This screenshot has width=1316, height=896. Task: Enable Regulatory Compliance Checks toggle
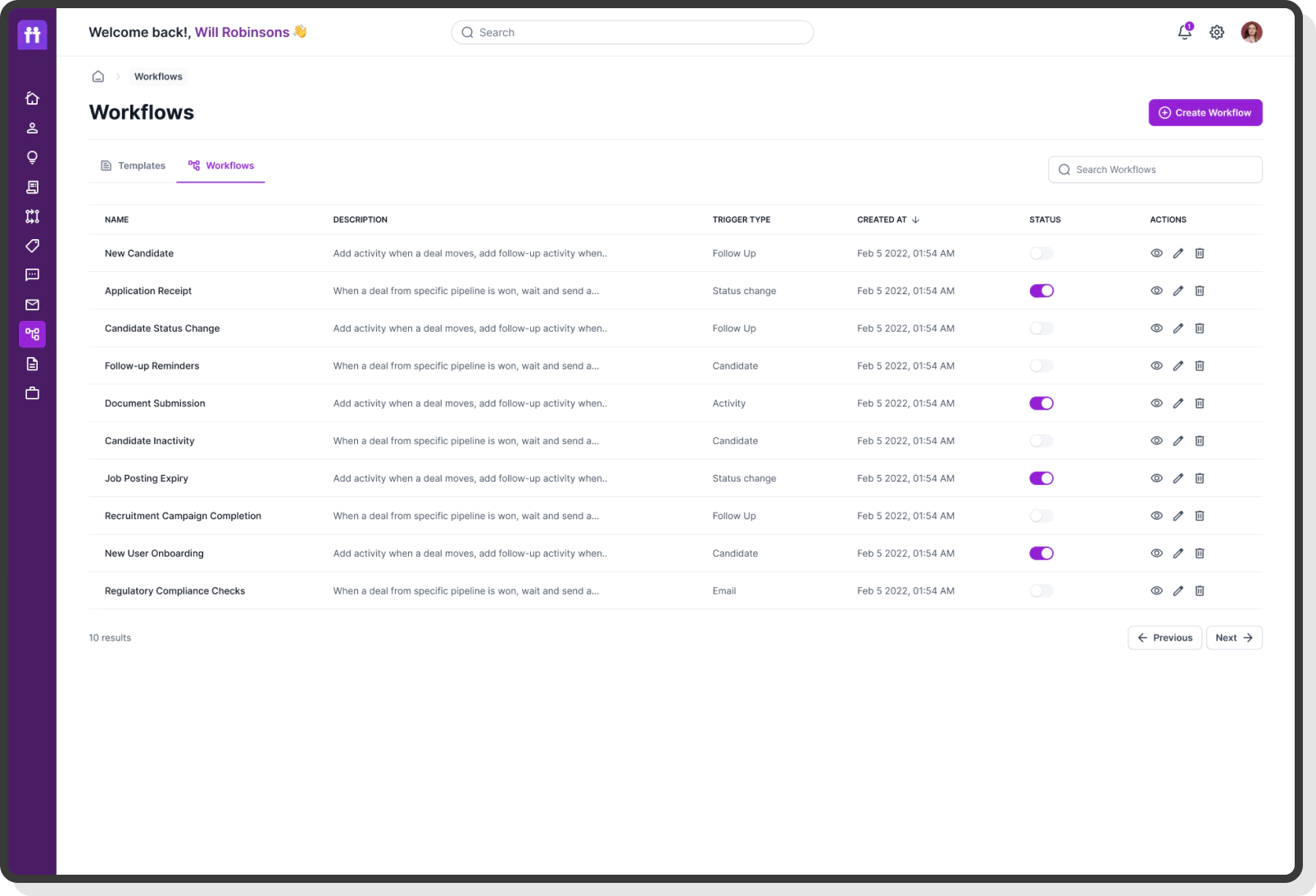tap(1041, 591)
